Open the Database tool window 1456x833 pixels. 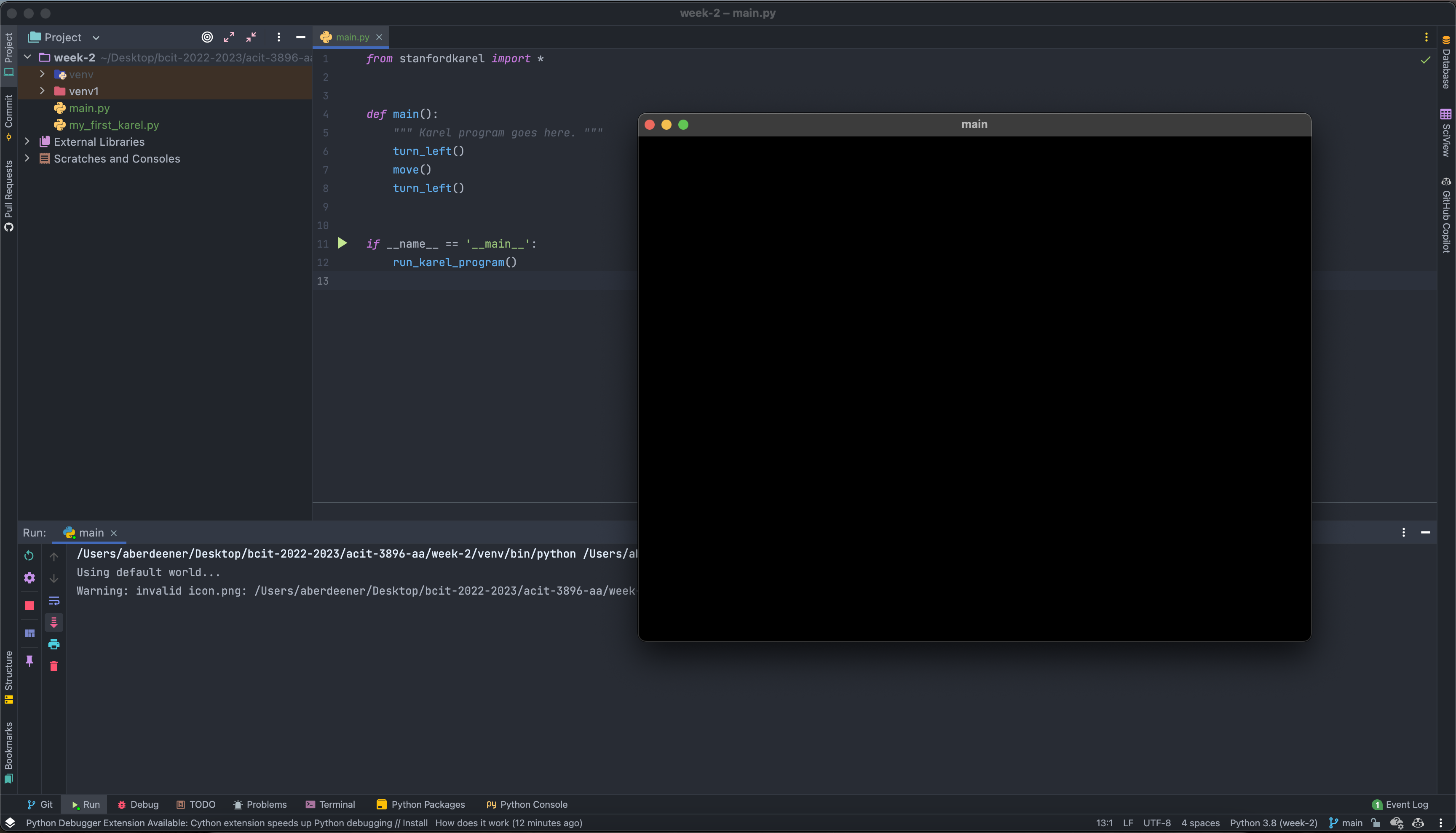pyautogui.click(x=1448, y=66)
